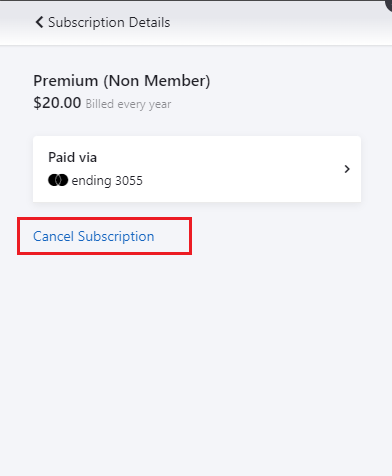This screenshot has height=476, width=392.
Task: Click the number 3055 in card info
Action: tap(129, 181)
